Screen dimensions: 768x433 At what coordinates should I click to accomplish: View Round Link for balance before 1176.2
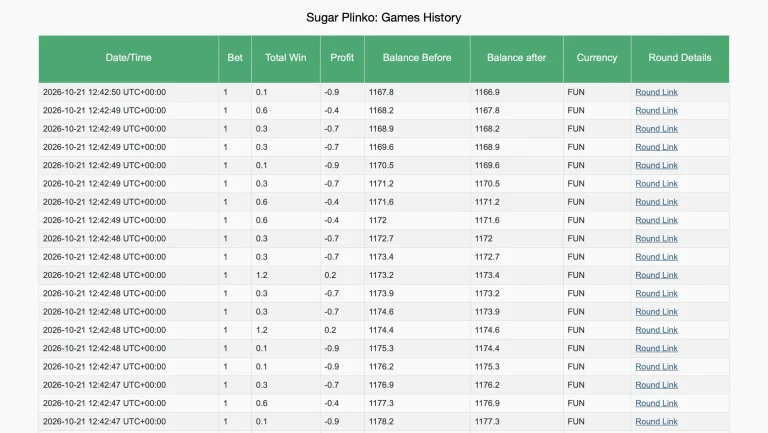656,366
